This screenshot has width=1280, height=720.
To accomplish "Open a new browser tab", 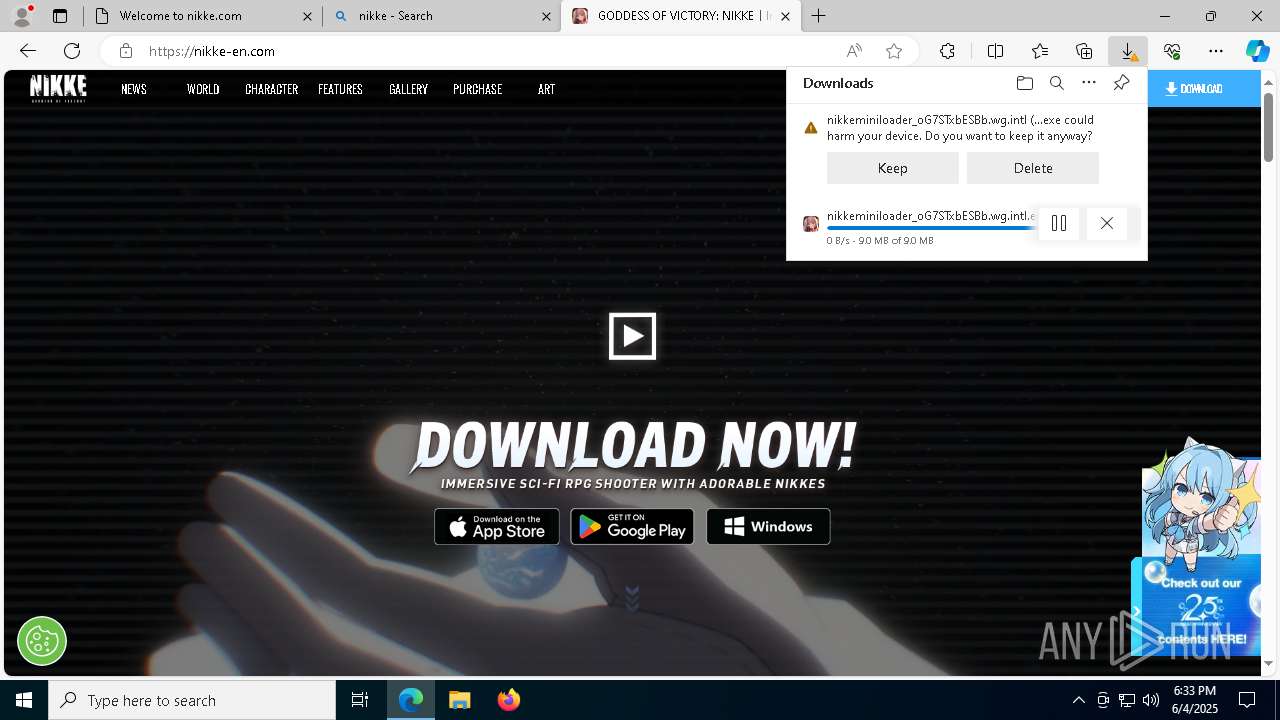I will coord(819,16).
